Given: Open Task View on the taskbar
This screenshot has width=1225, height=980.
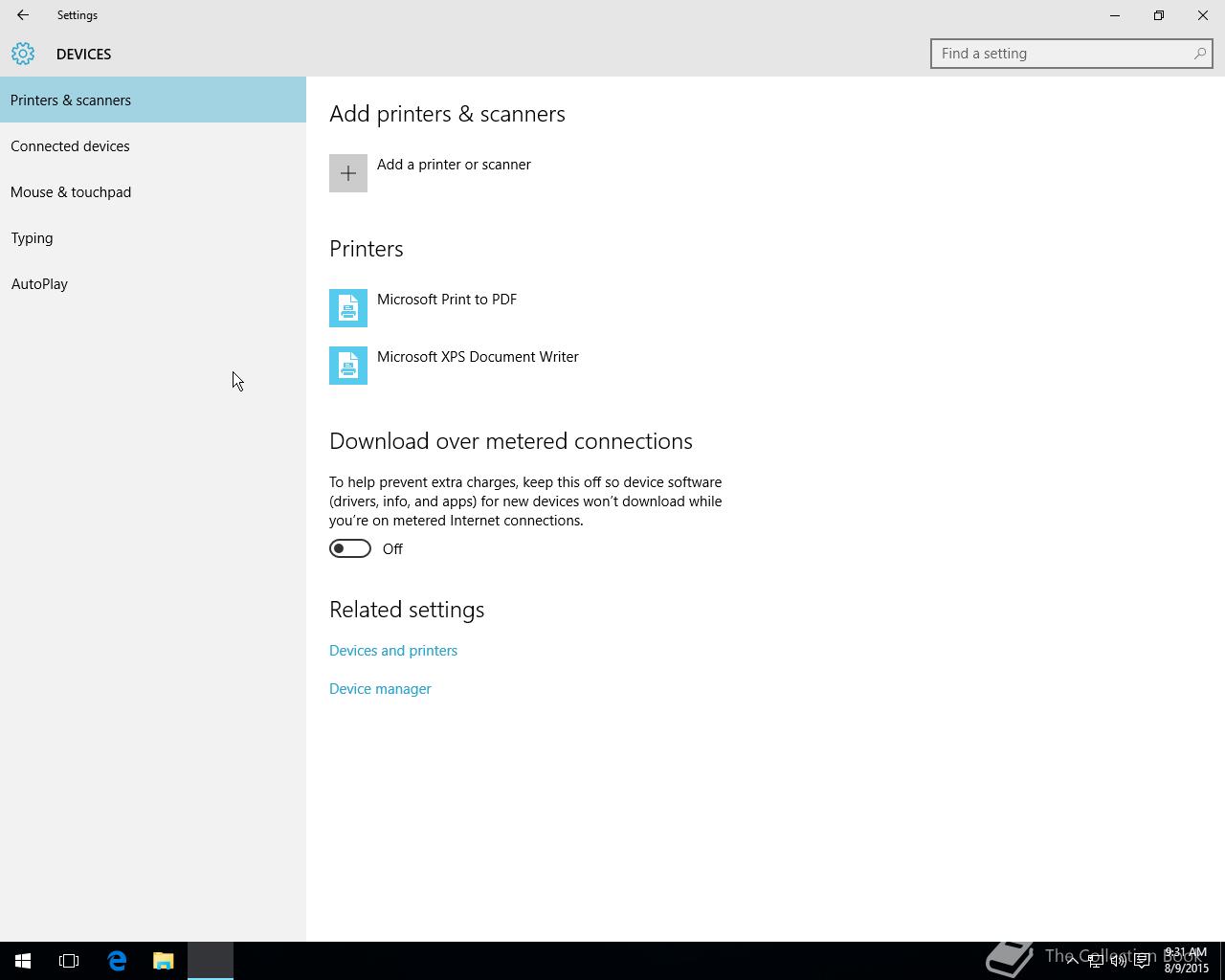Looking at the screenshot, I should point(69,961).
